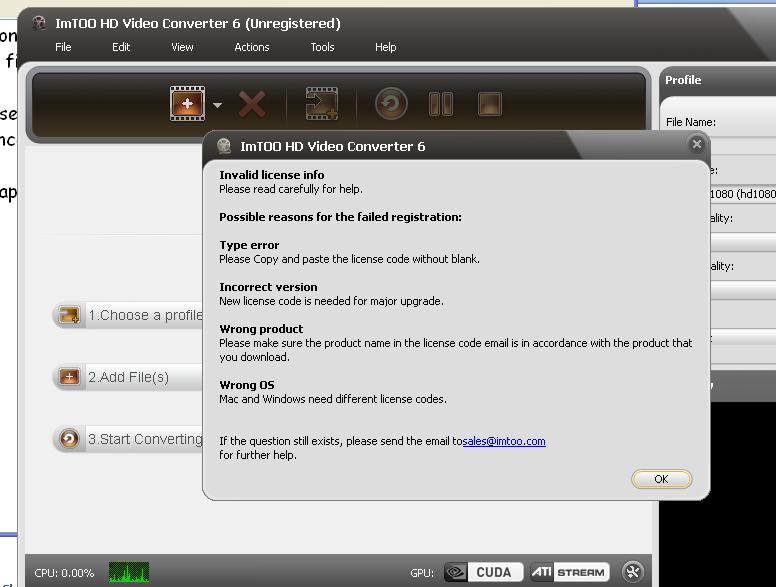Open the Add File dropdown arrow
This screenshot has height=587, width=776.
pos(217,105)
